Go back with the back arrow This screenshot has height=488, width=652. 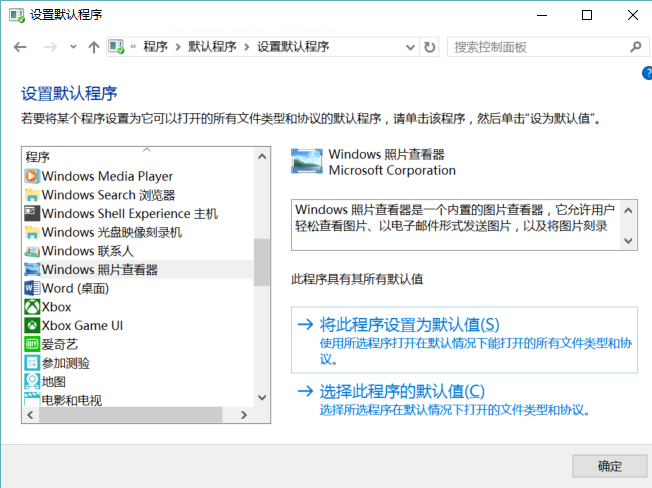(x=20, y=47)
